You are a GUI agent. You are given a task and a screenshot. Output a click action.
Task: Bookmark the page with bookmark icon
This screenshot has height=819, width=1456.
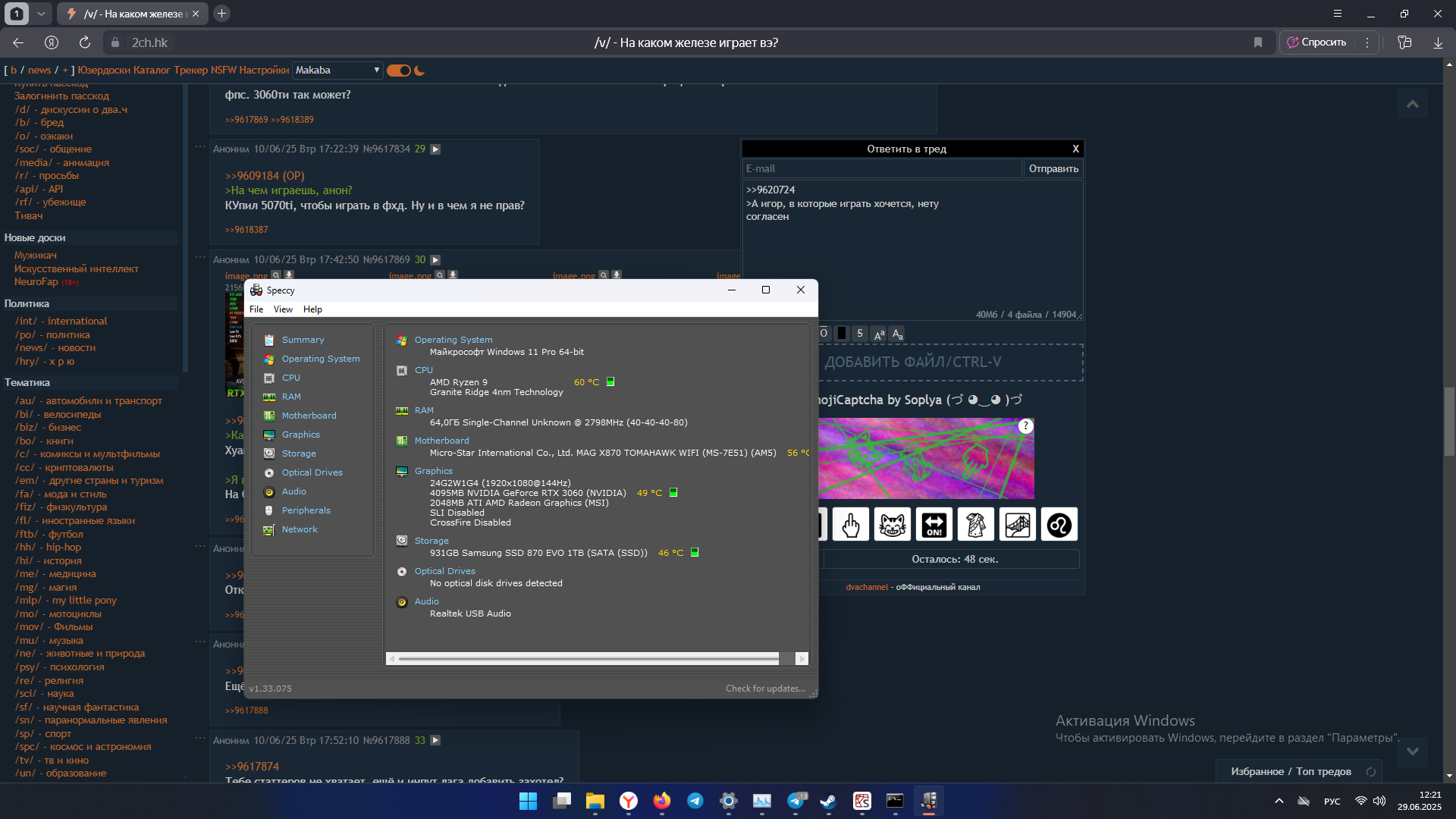click(1258, 42)
